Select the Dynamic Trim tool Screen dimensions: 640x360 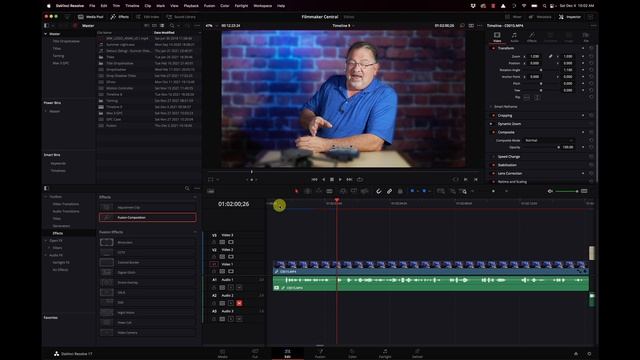click(318, 191)
